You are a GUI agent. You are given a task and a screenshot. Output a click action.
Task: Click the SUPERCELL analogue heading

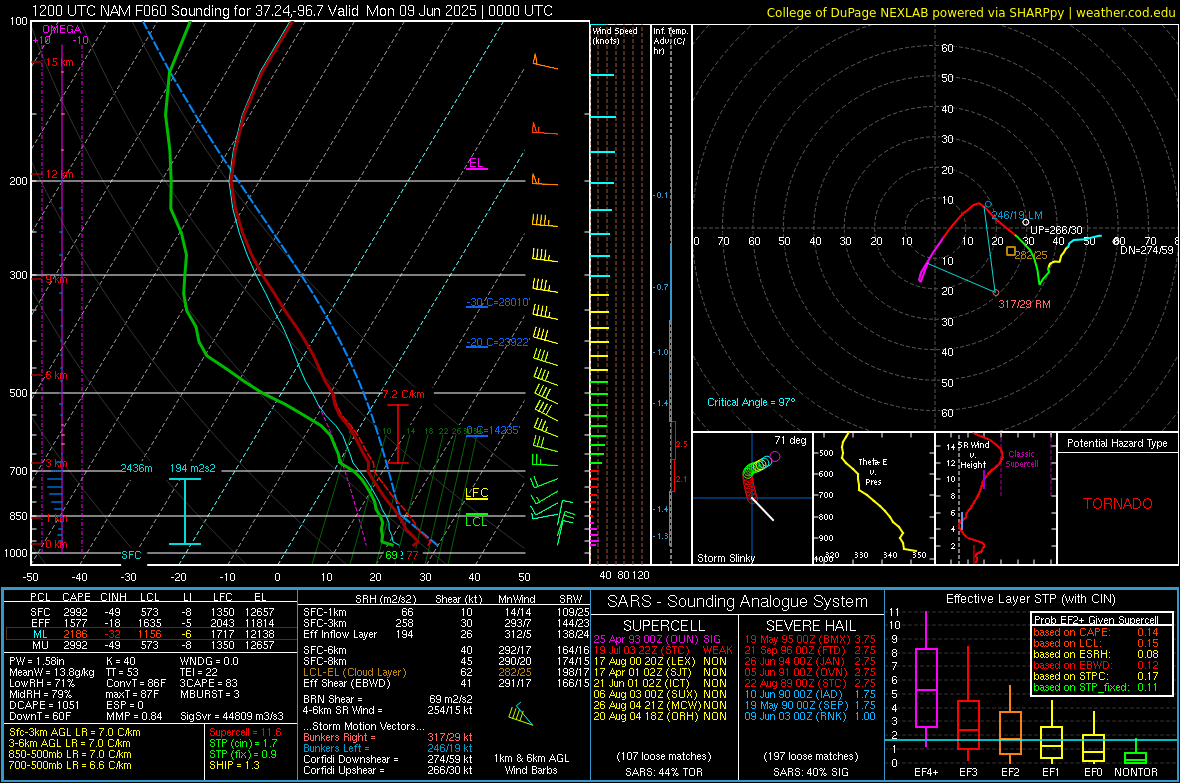coord(664,626)
